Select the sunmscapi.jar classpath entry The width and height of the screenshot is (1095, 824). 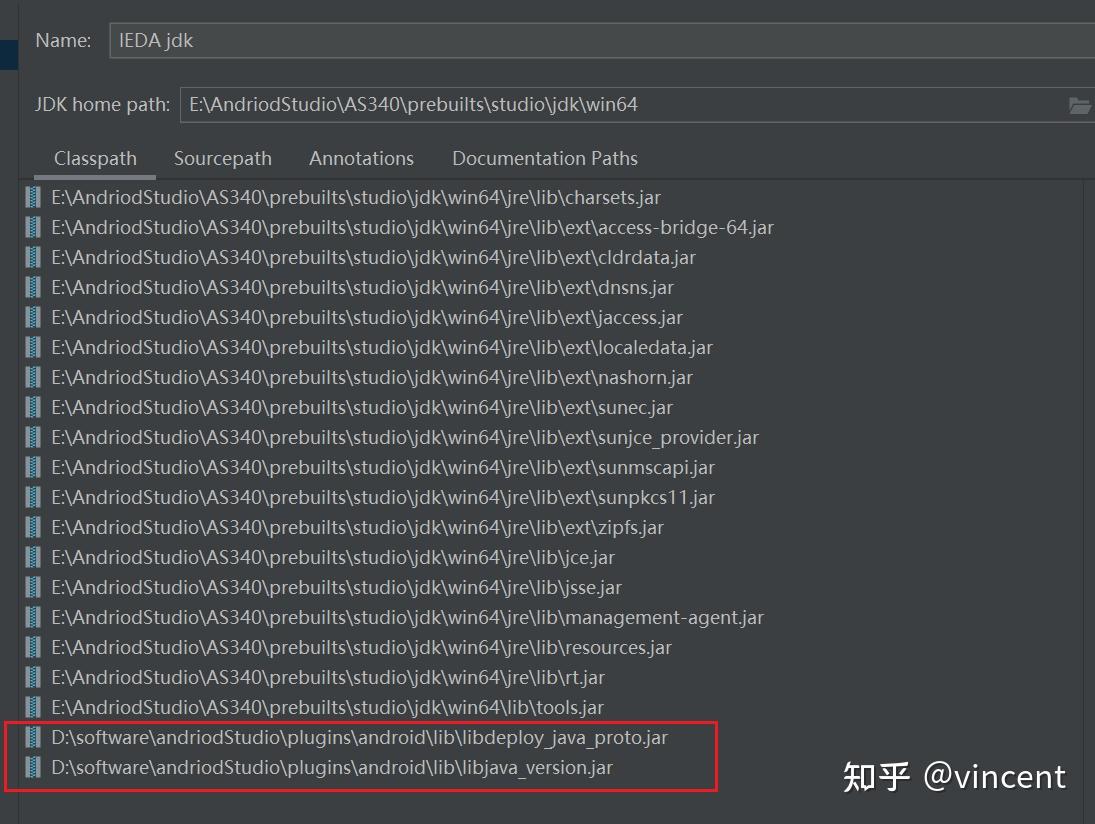(382, 467)
